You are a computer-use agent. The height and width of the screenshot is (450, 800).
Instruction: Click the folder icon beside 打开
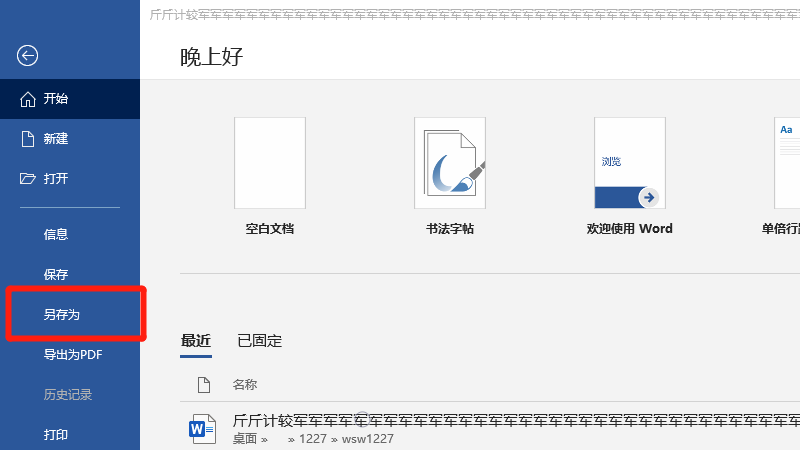coord(28,179)
